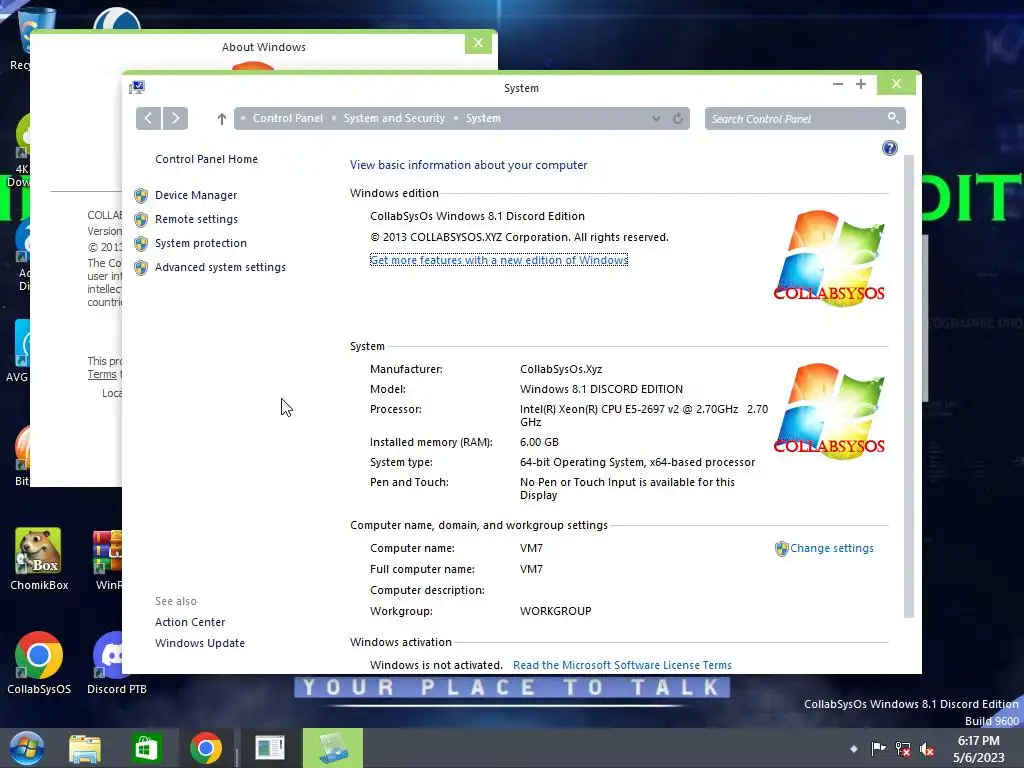Click "Windows is not activated." text
Screen dimensions: 1024x768
(x=436, y=665)
